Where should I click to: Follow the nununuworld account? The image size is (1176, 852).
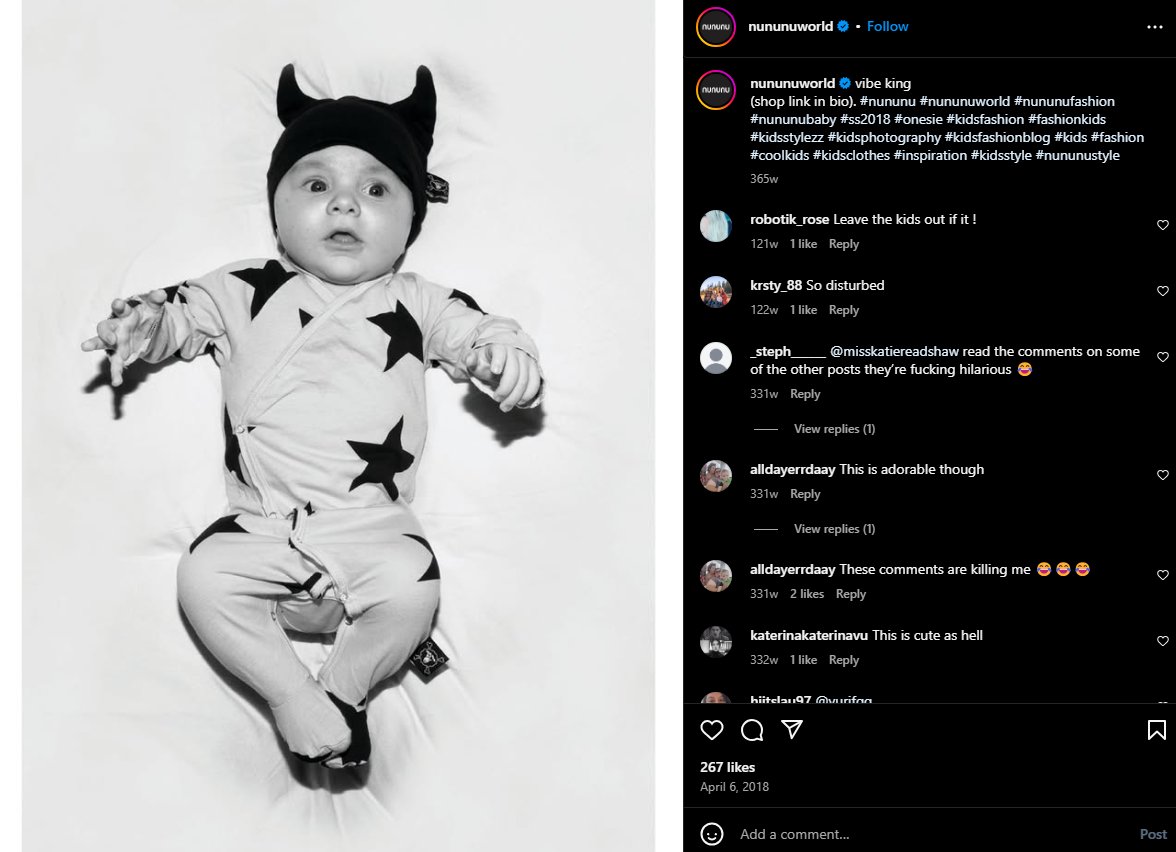pos(887,26)
